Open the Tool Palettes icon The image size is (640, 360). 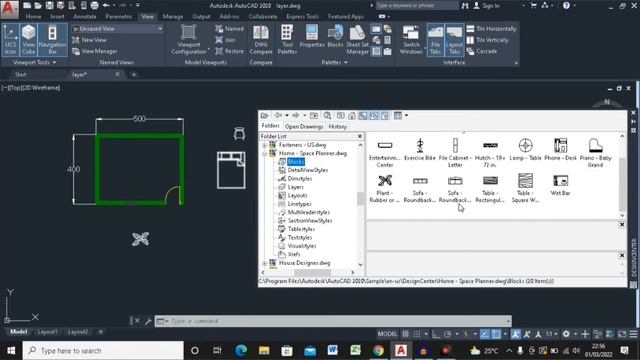coord(287,40)
